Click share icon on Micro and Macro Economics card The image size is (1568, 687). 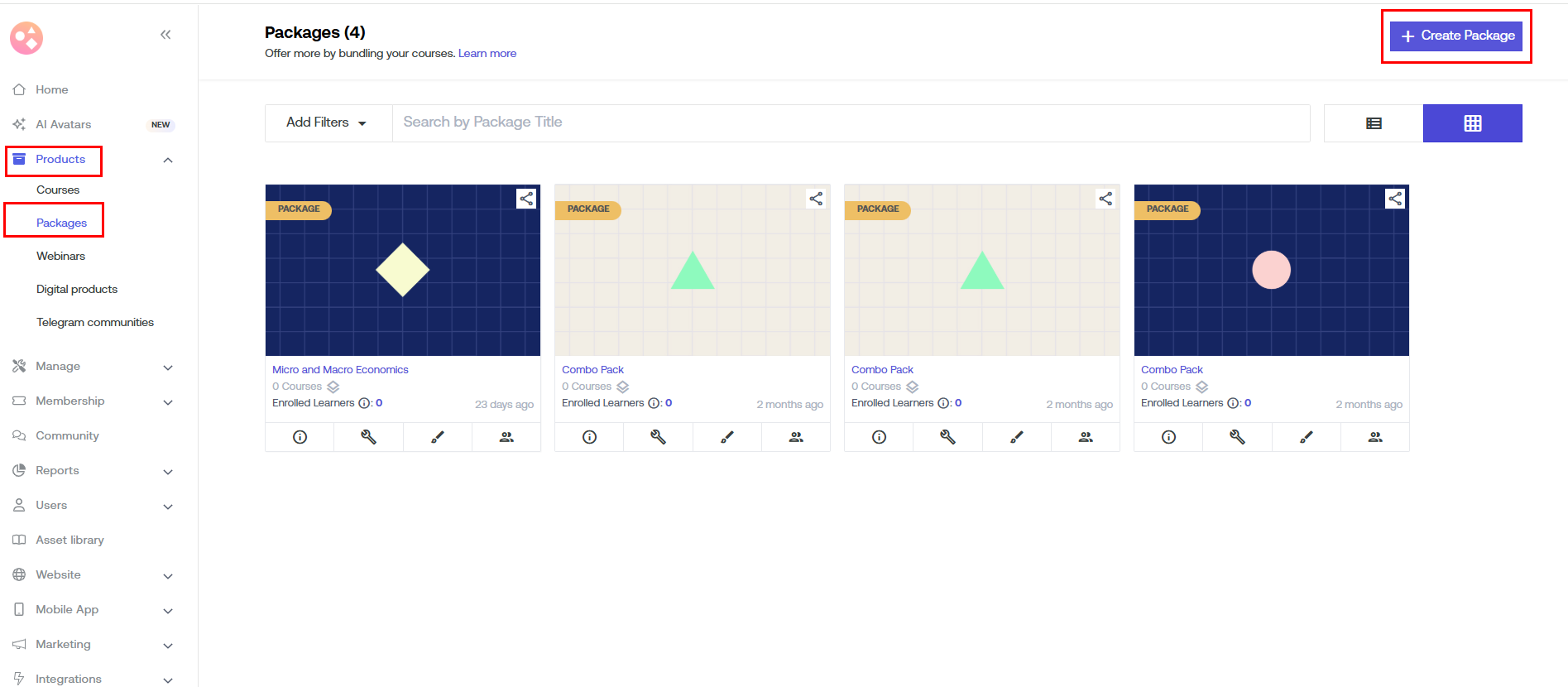coord(526,199)
